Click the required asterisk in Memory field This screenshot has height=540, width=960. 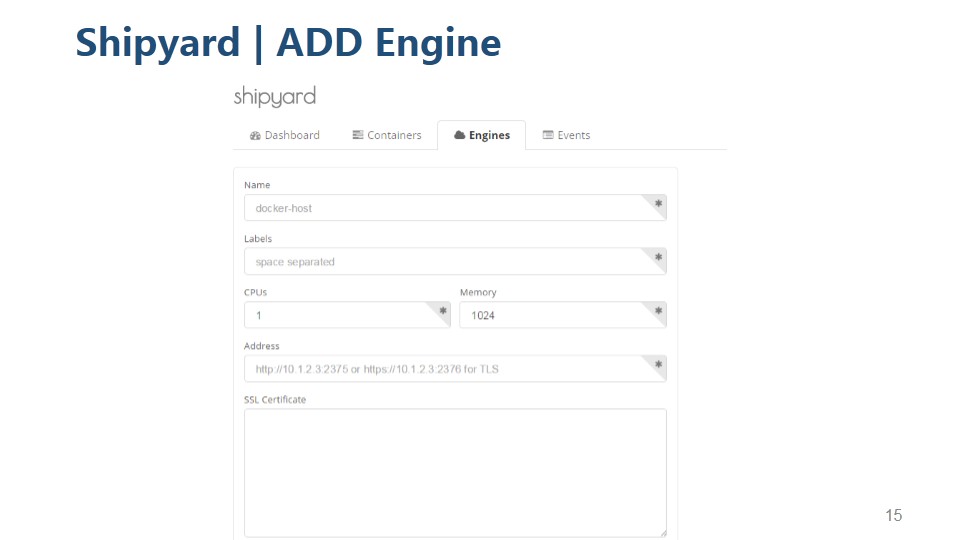click(658, 310)
